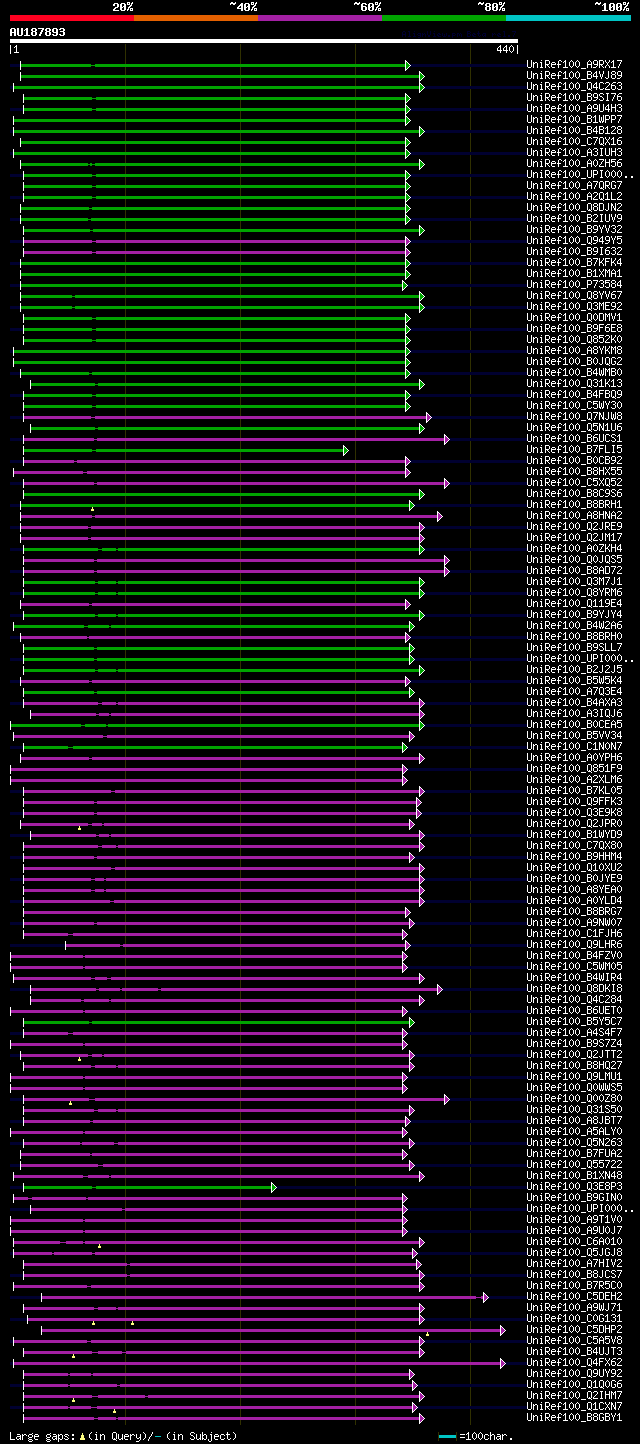Image resolution: width=640 pixels, height=1444 pixels.
Task: Select hit label UniRef100_B8BRH1
Action: [x=574, y=505]
